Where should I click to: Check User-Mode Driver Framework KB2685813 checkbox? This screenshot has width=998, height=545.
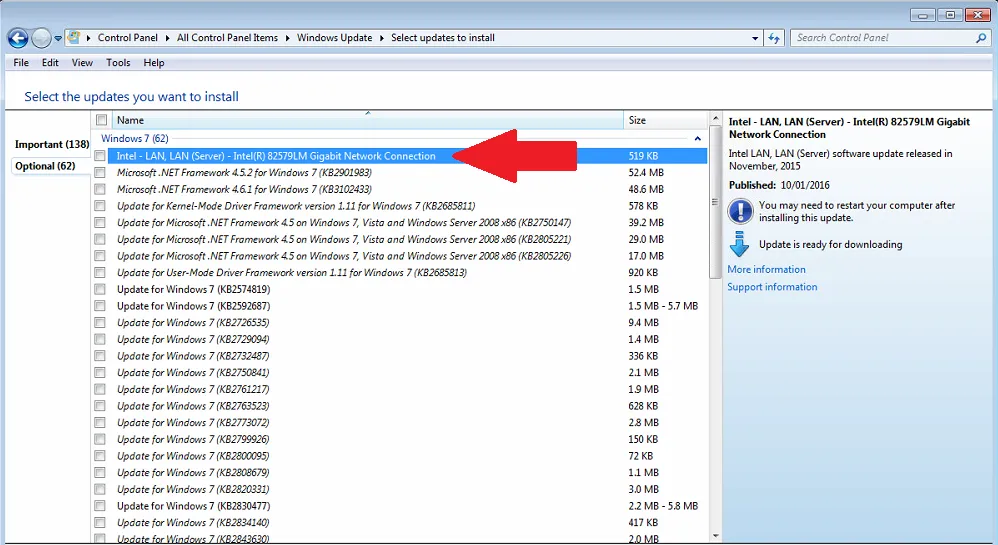100,272
